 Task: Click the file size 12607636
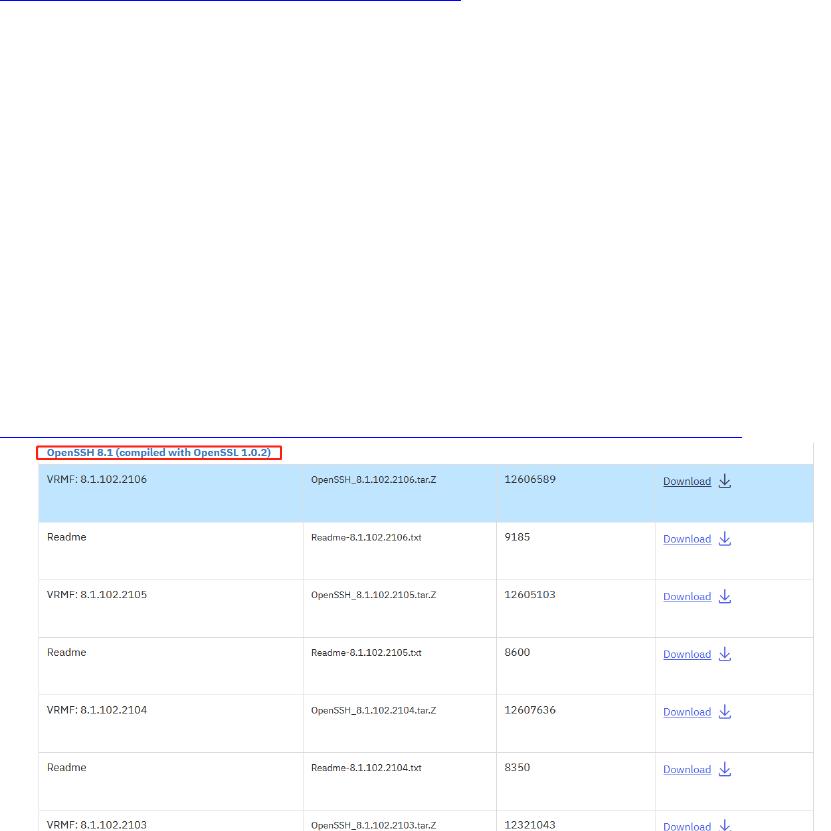point(530,710)
